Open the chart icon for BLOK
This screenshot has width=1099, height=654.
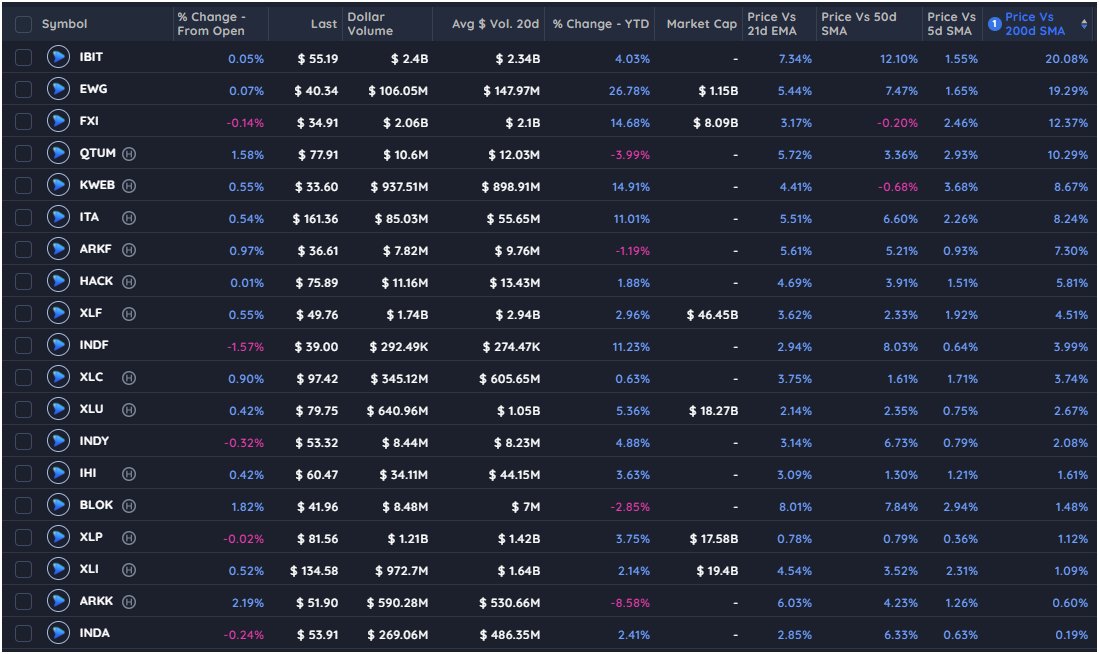(58, 505)
